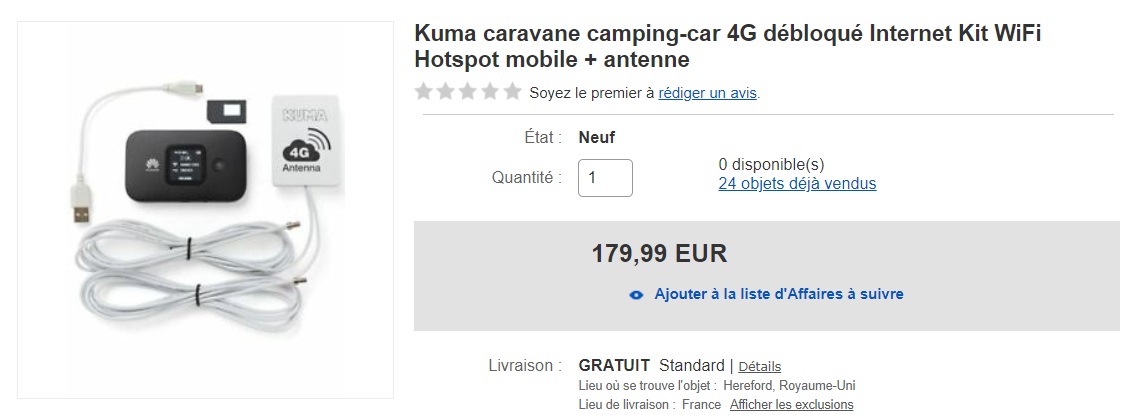Click the "0 disponible(s)" availability text
Screen dimensions: 1129x415
pyautogui.click(x=771, y=164)
